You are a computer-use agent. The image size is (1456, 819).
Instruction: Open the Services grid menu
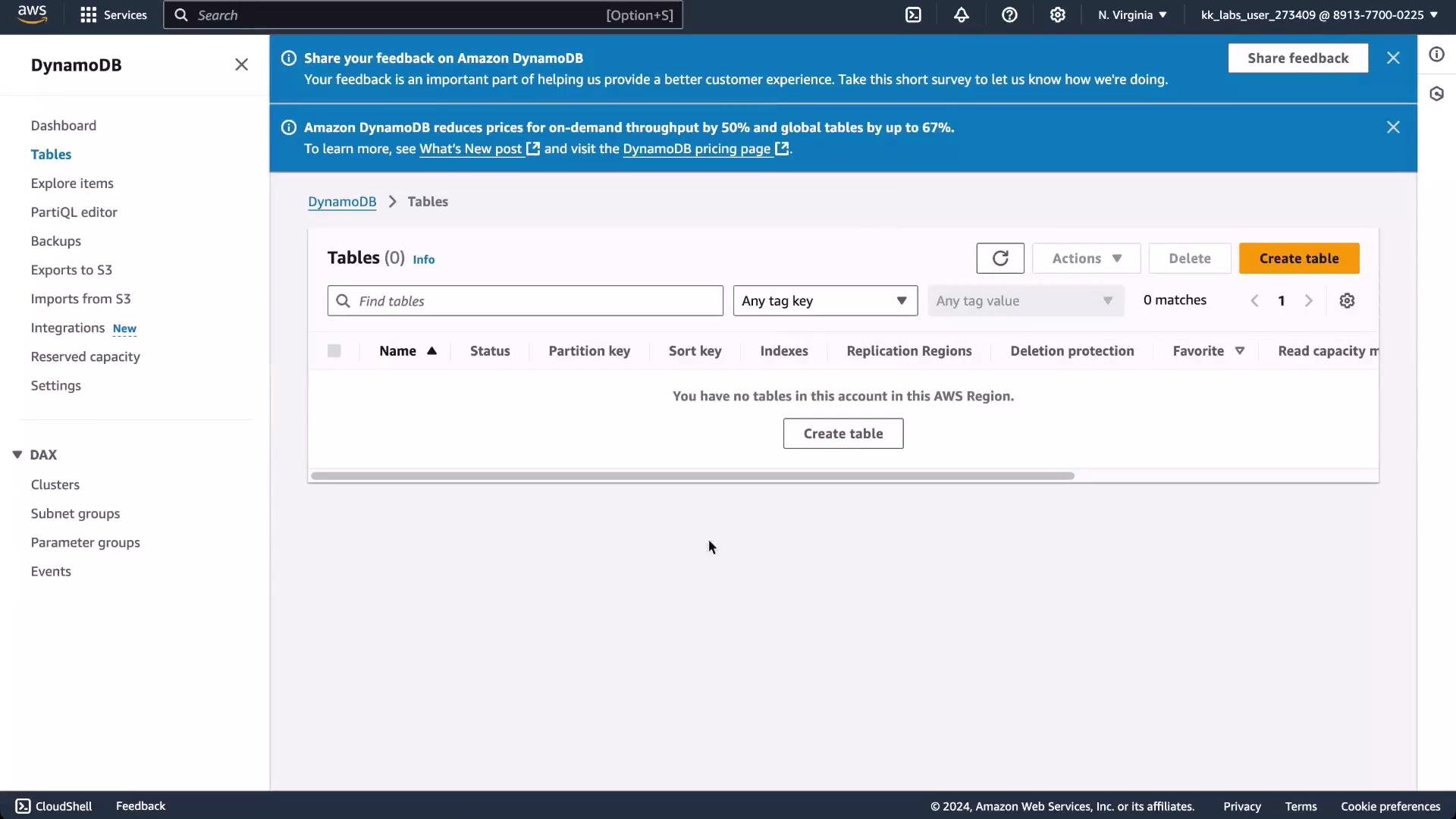[x=114, y=15]
